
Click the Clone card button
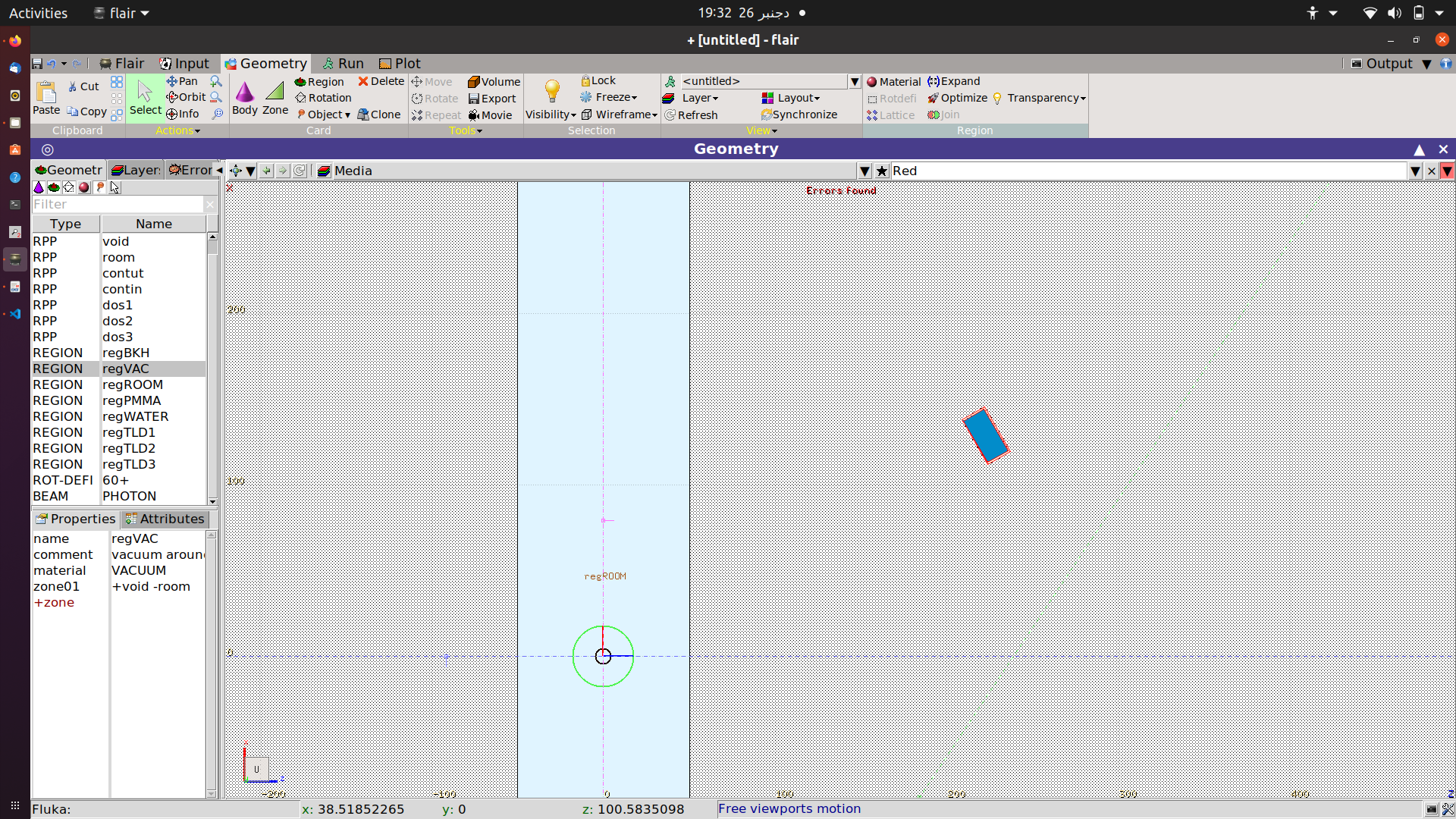(x=378, y=115)
